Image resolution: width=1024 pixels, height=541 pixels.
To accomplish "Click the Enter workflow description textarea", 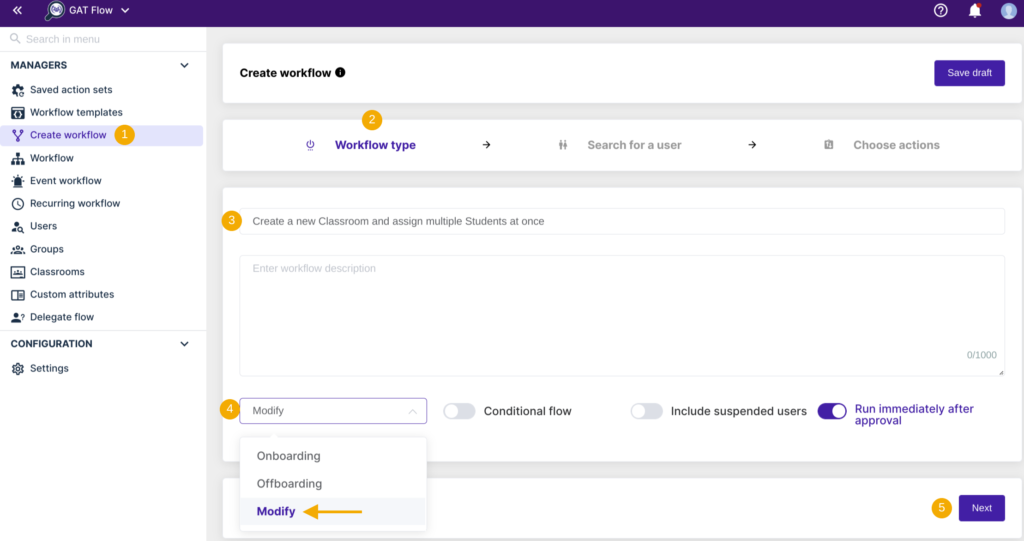I will [622, 316].
